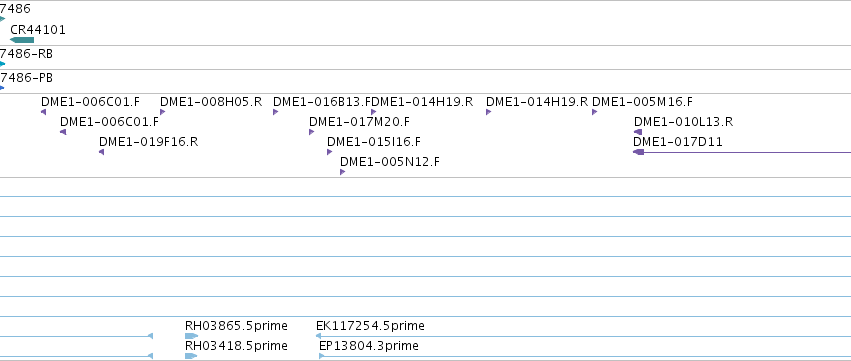
Task: Click the DME1-016B13.F label text
Action: 322,102
